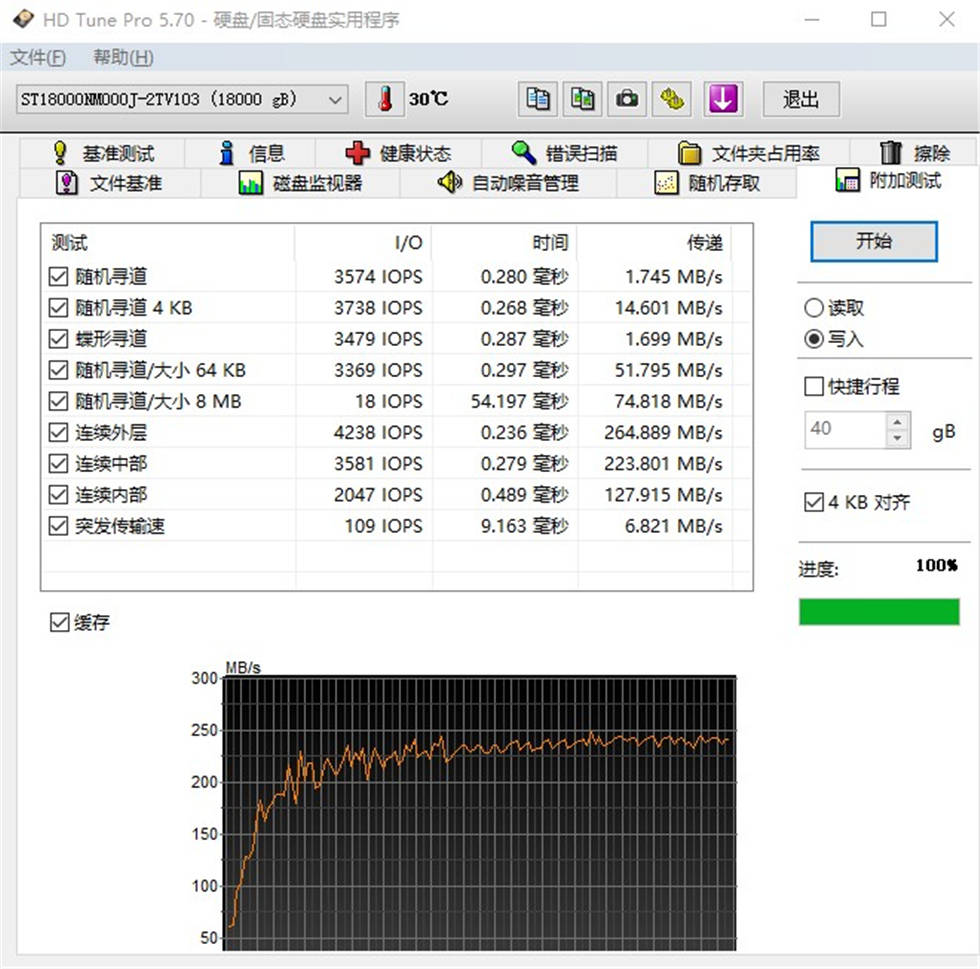The width and height of the screenshot is (980, 969).
Task: Click the 开始 button
Action: [874, 241]
